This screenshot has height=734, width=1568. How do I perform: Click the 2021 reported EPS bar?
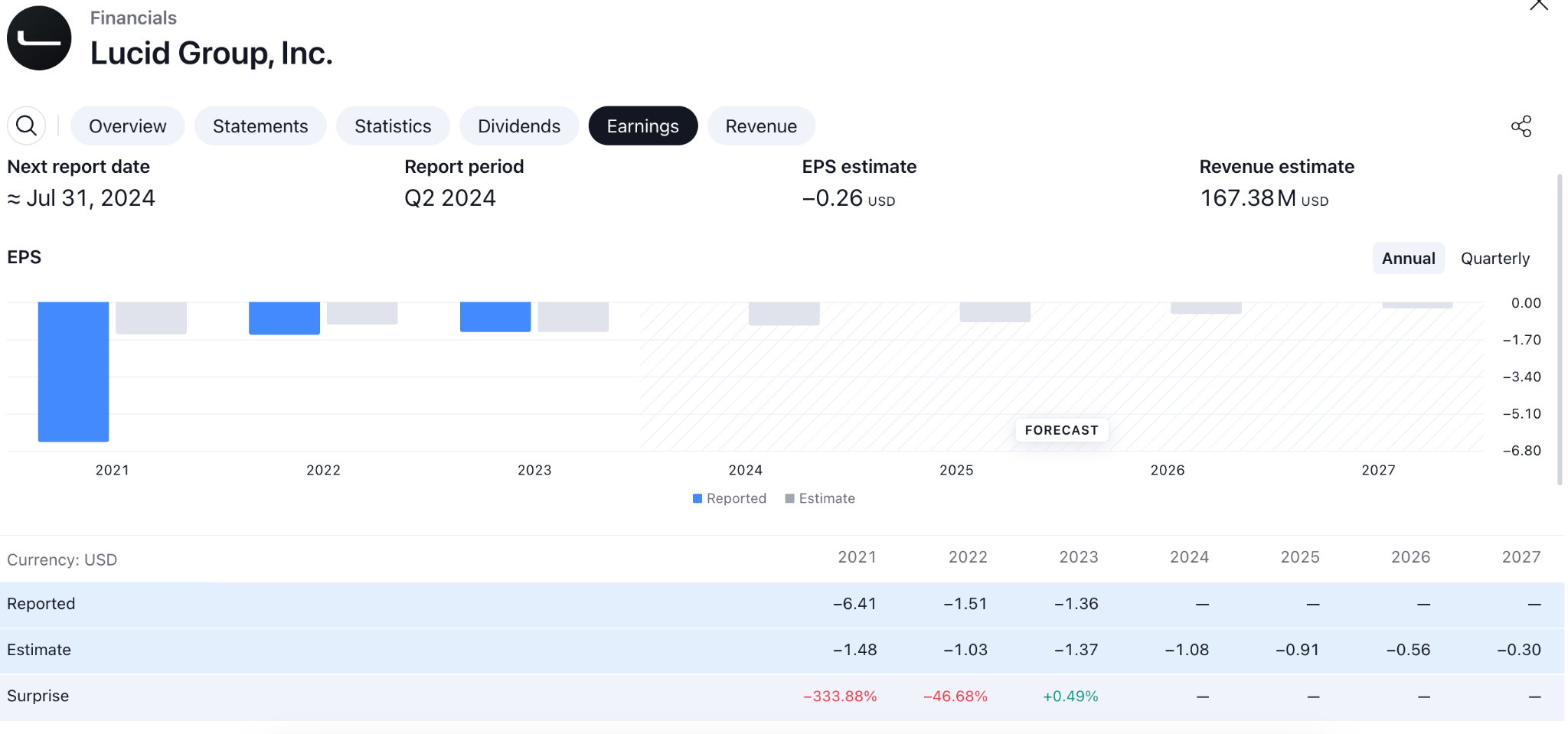pos(73,371)
